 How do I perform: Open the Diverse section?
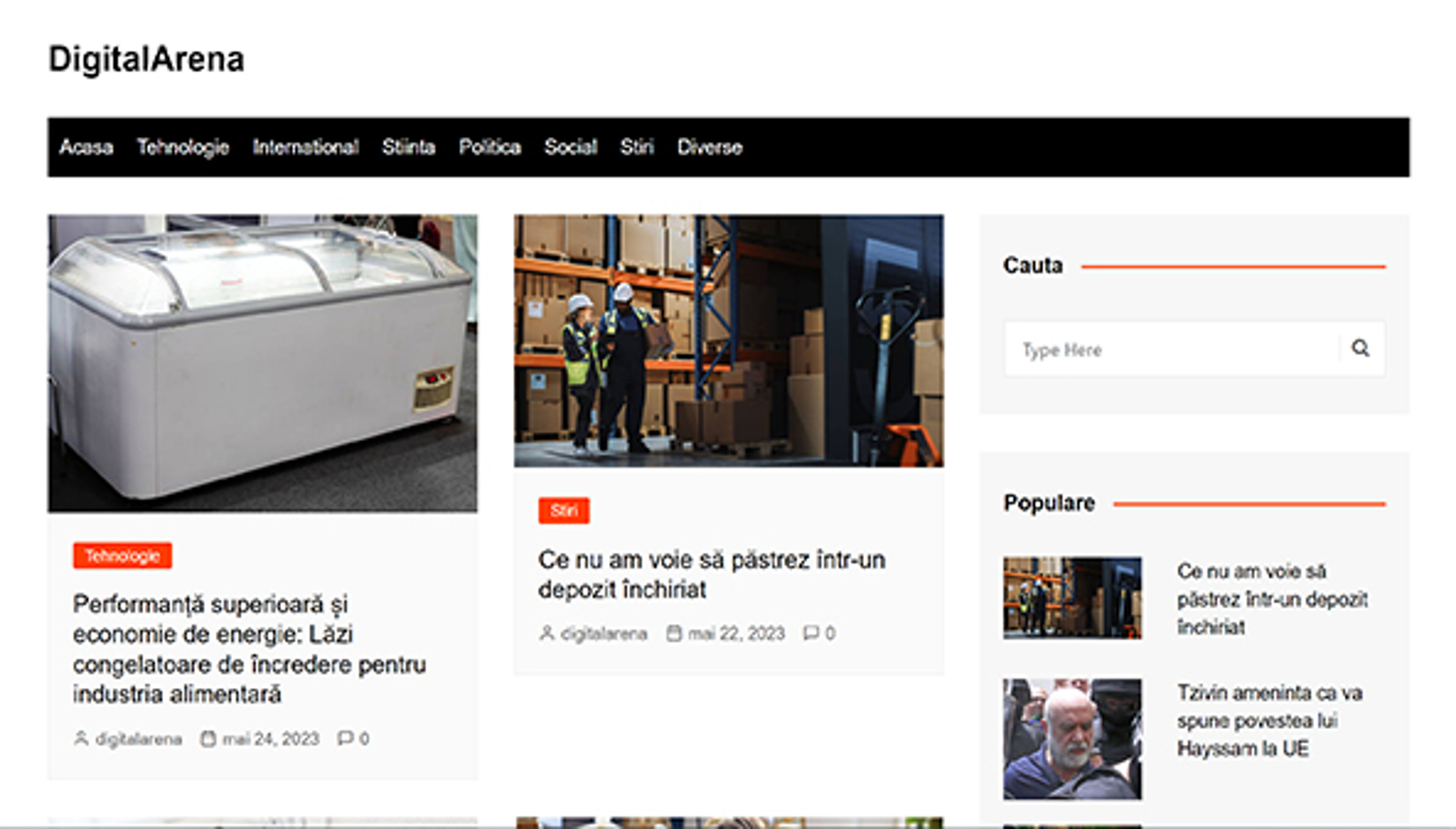709,147
